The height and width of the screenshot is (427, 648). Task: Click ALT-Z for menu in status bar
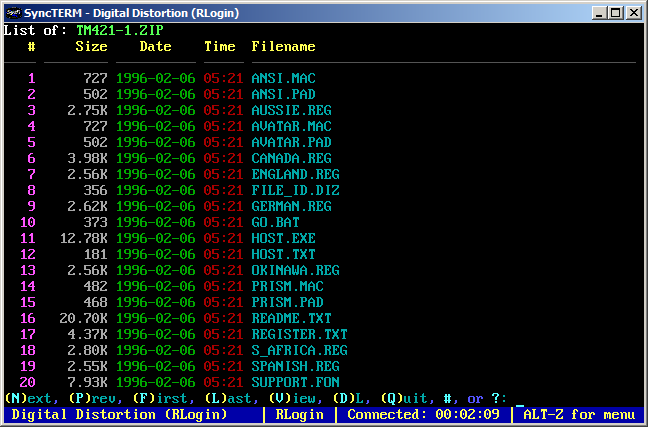pyautogui.click(x=583, y=414)
